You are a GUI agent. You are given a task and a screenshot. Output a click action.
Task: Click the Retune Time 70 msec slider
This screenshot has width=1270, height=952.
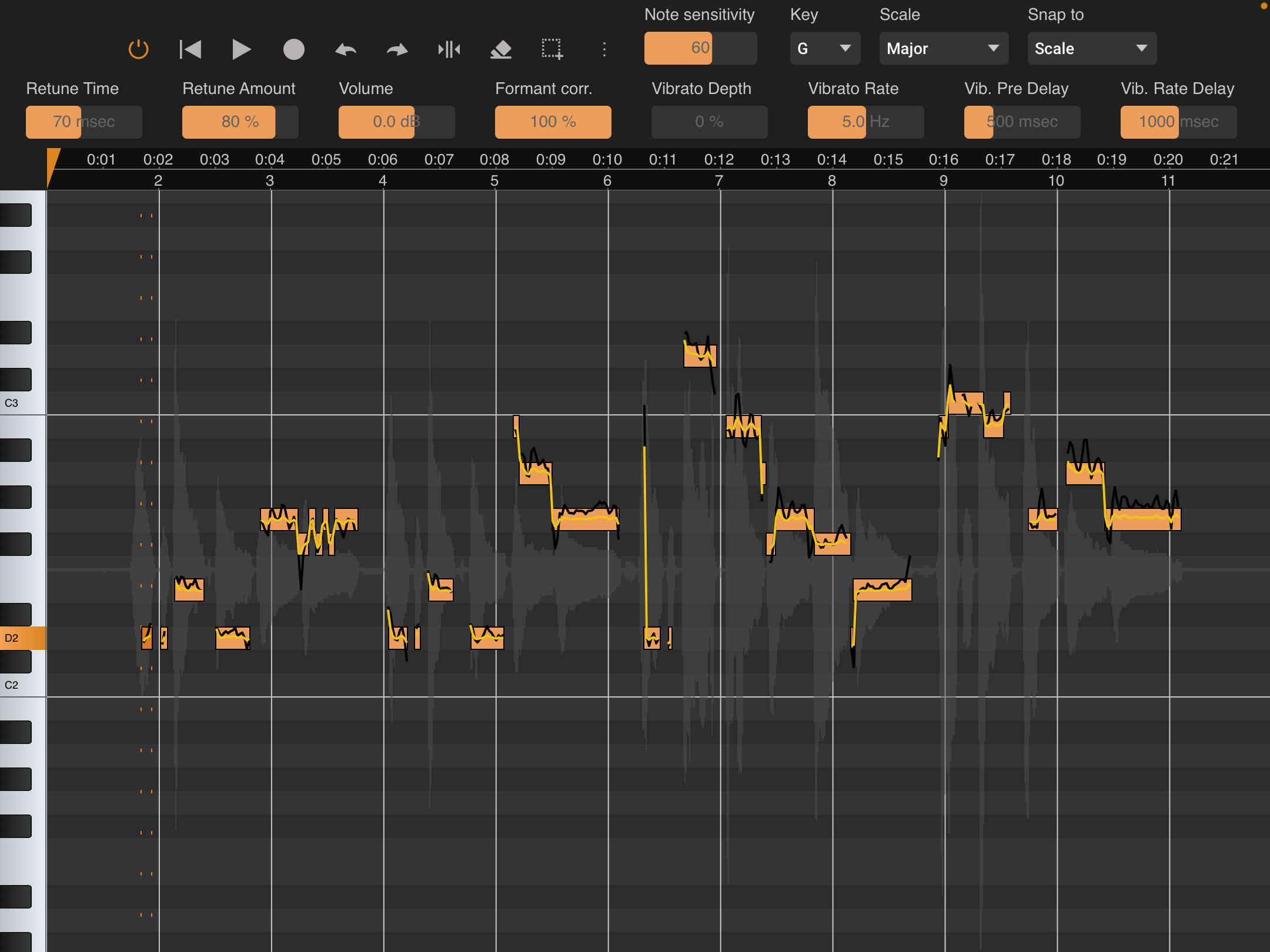83,122
